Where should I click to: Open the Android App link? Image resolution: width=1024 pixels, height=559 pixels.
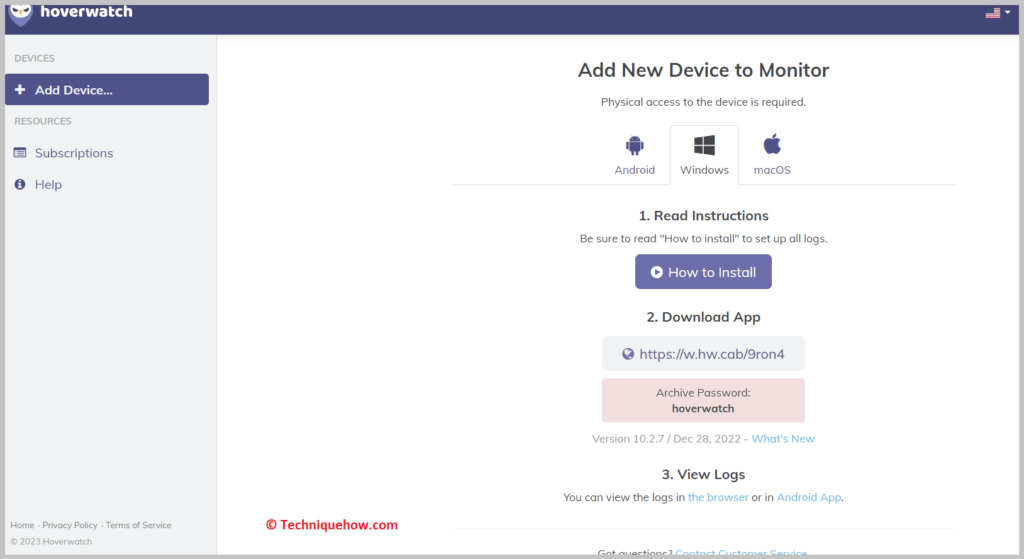click(808, 497)
